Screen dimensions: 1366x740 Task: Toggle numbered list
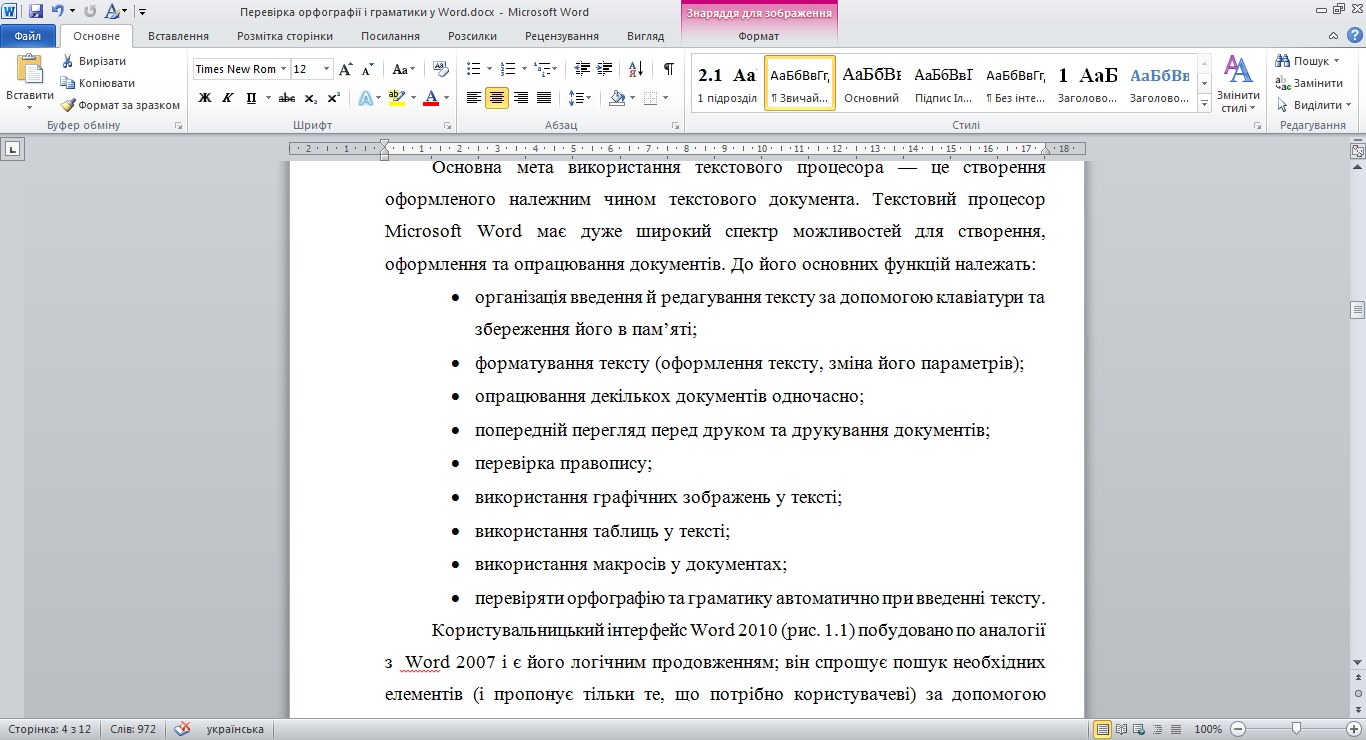pos(507,69)
